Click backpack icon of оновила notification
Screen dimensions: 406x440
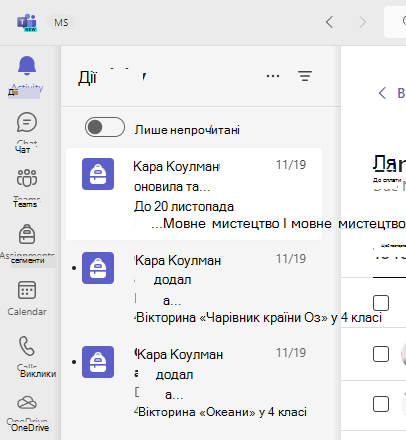click(98, 174)
